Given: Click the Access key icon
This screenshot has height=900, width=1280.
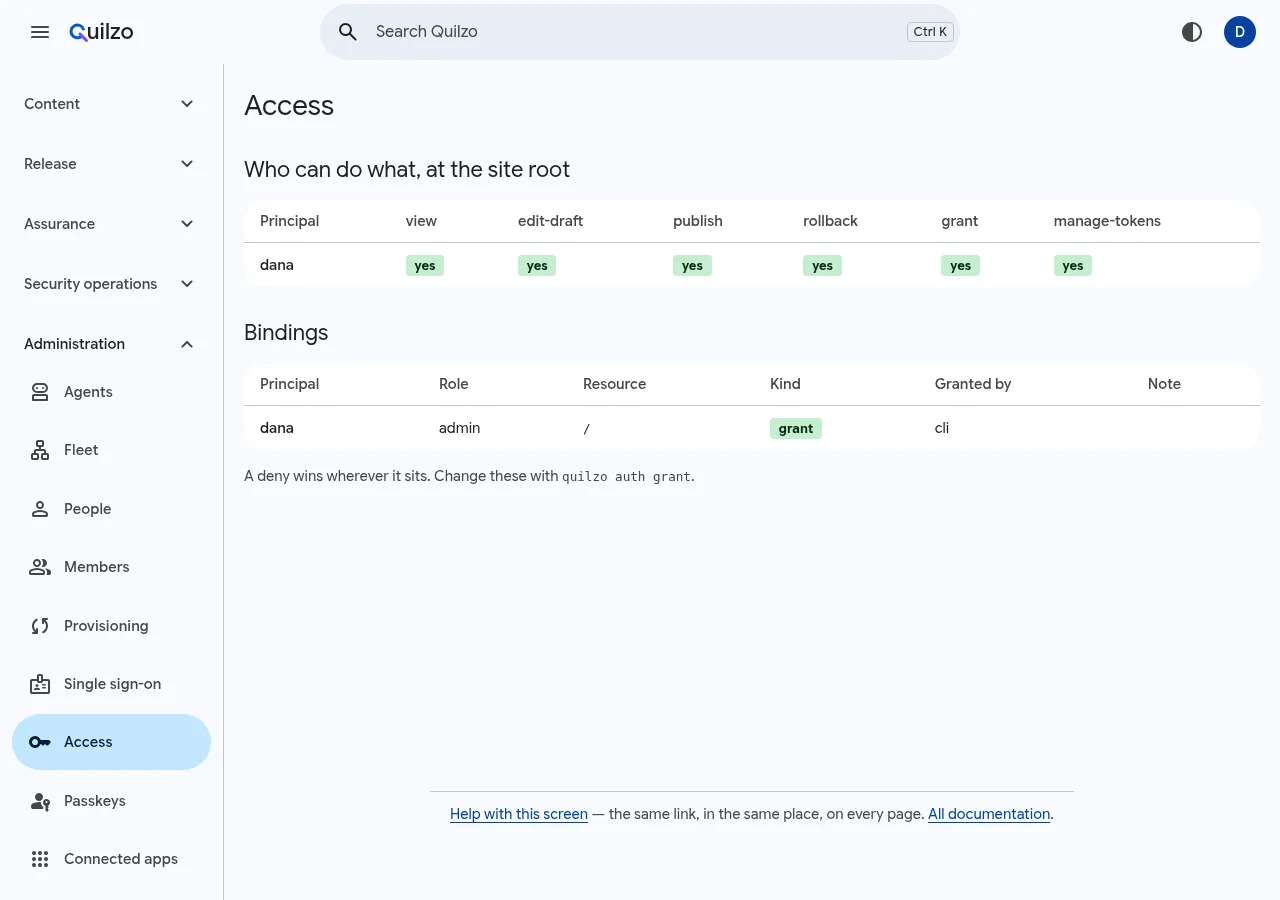Looking at the screenshot, I should coord(40,742).
